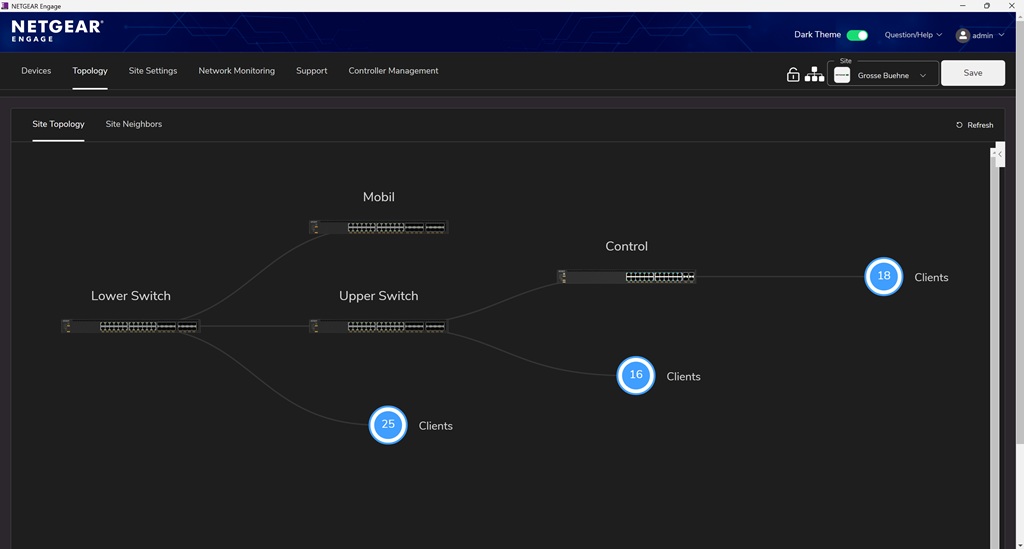The height and width of the screenshot is (549, 1024).
Task: Open the 25 clients bubble
Action: pos(388,425)
